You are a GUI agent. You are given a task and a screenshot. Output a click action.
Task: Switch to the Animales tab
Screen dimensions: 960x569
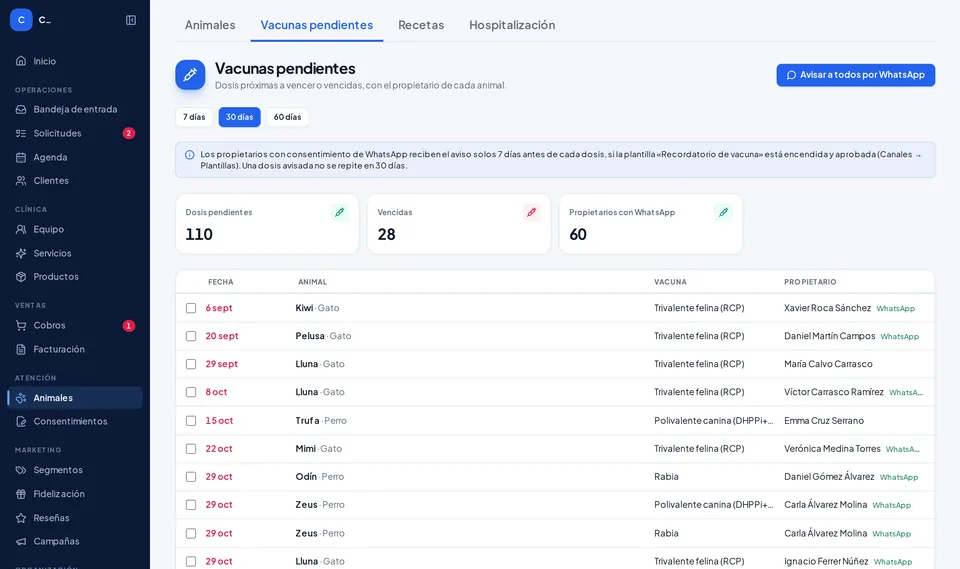click(x=210, y=25)
